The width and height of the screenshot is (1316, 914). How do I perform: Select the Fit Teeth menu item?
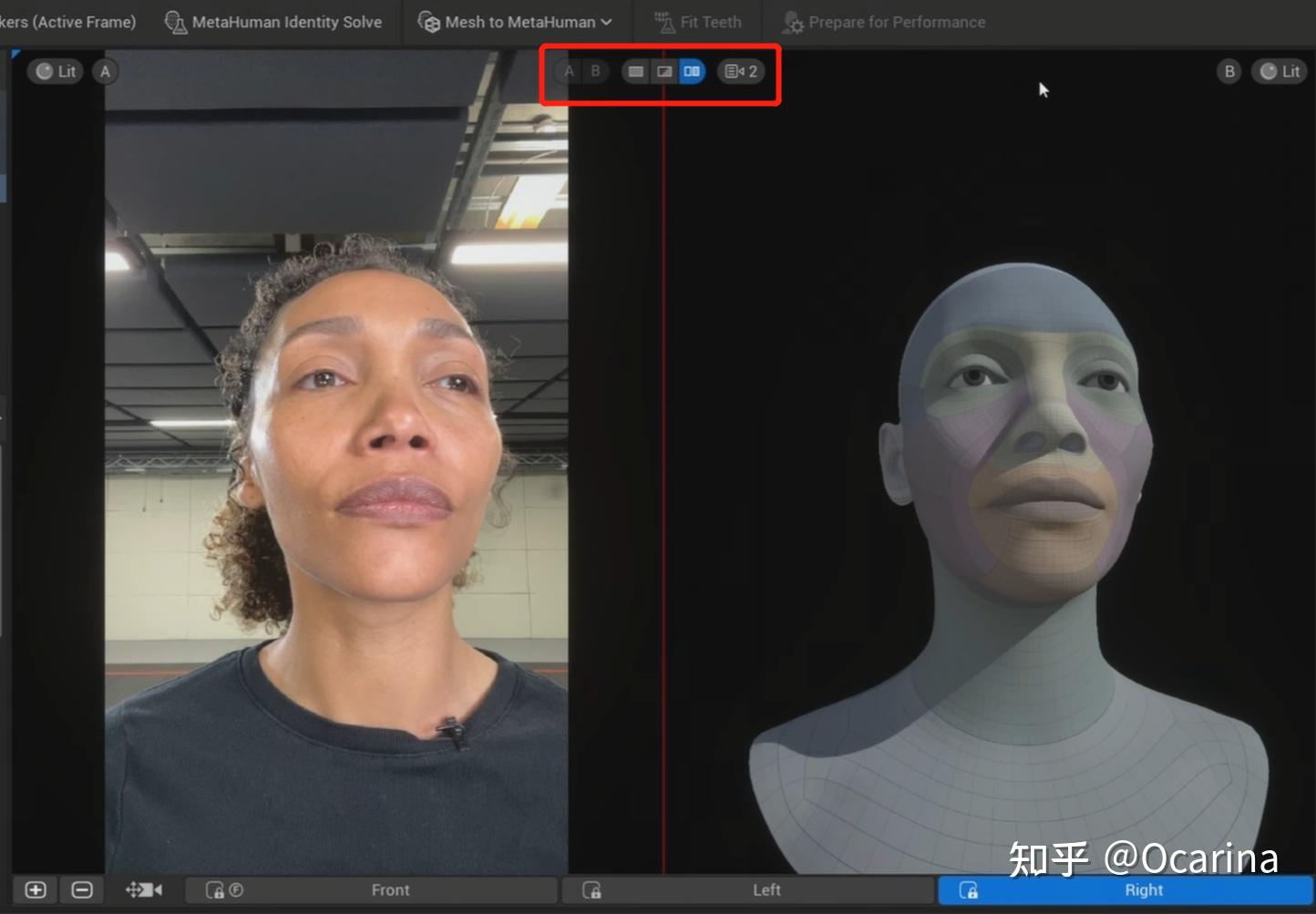[x=697, y=21]
